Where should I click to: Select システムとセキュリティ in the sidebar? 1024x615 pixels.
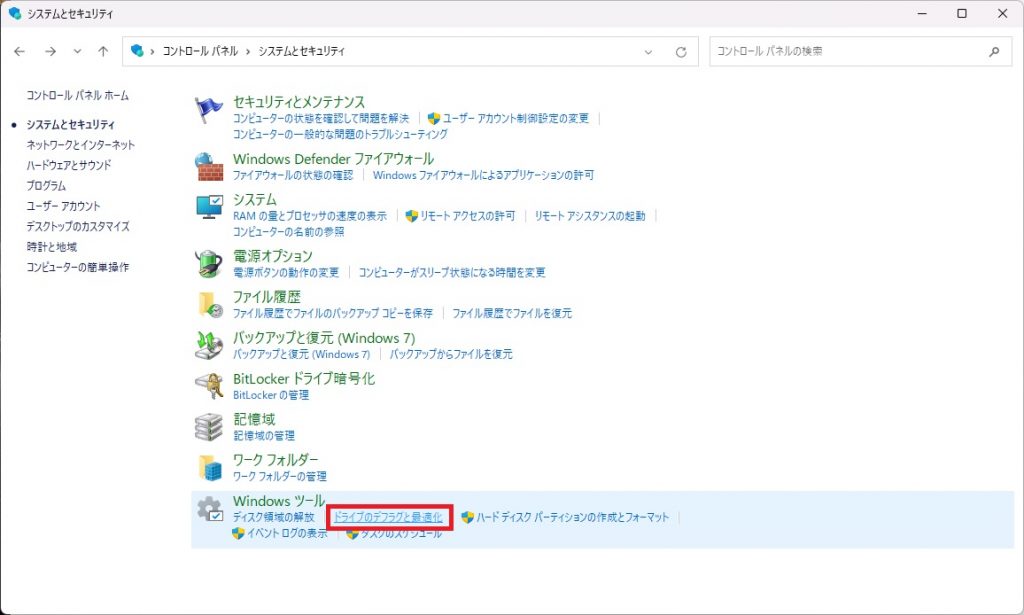point(71,124)
